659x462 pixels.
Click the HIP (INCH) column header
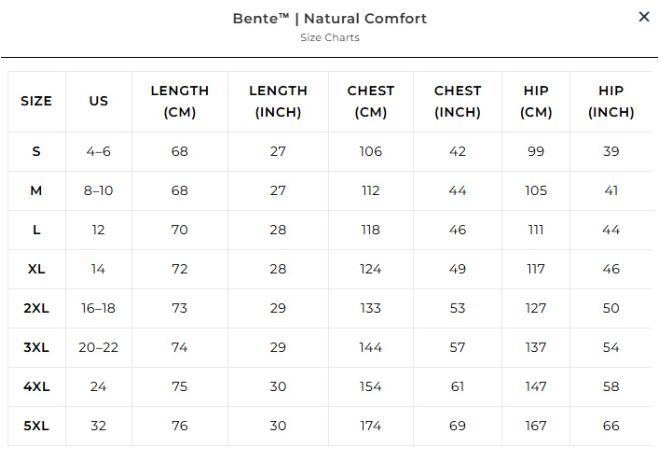click(x=611, y=101)
